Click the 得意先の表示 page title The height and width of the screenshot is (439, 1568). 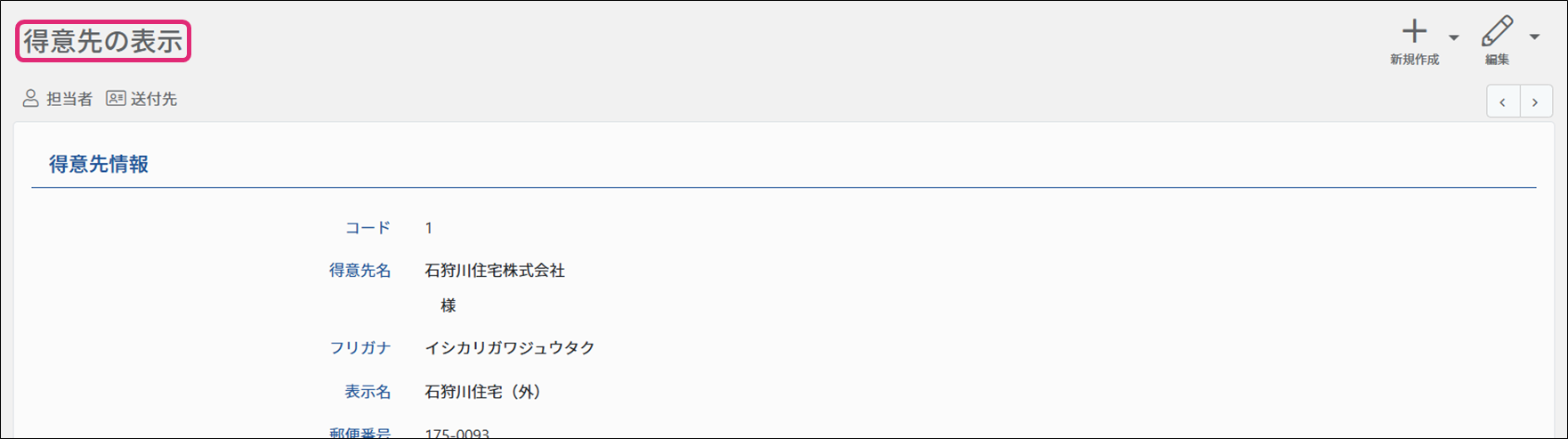[x=103, y=42]
